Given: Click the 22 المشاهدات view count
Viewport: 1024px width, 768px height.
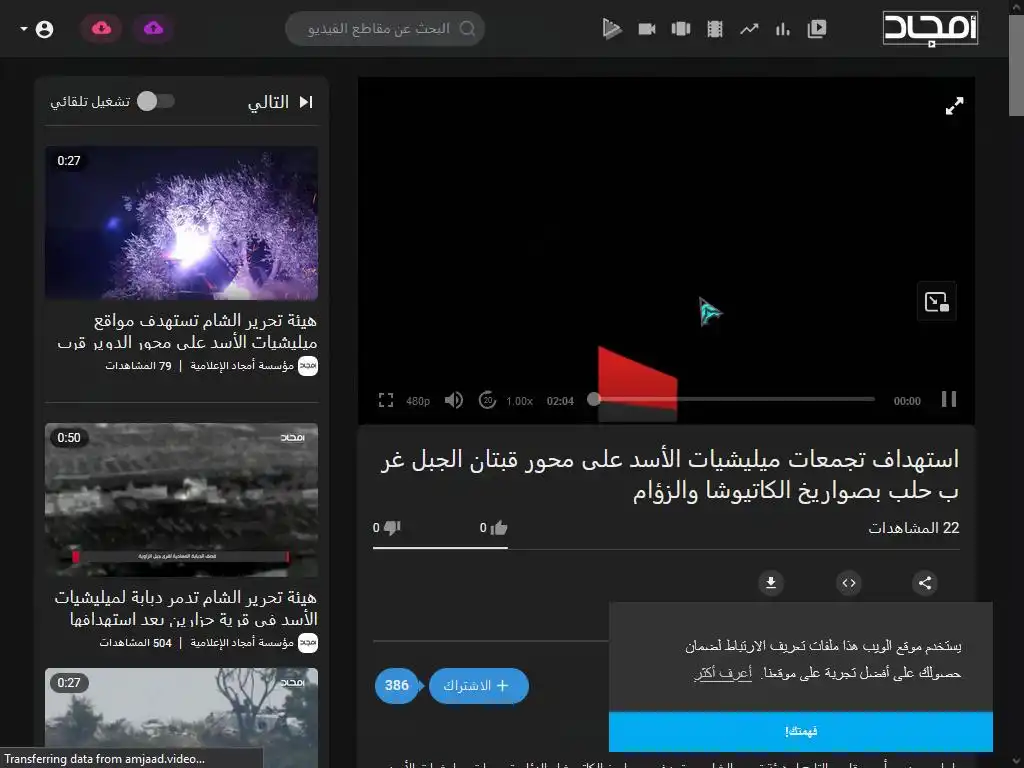Looking at the screenshot, I should tap(914, 528).
